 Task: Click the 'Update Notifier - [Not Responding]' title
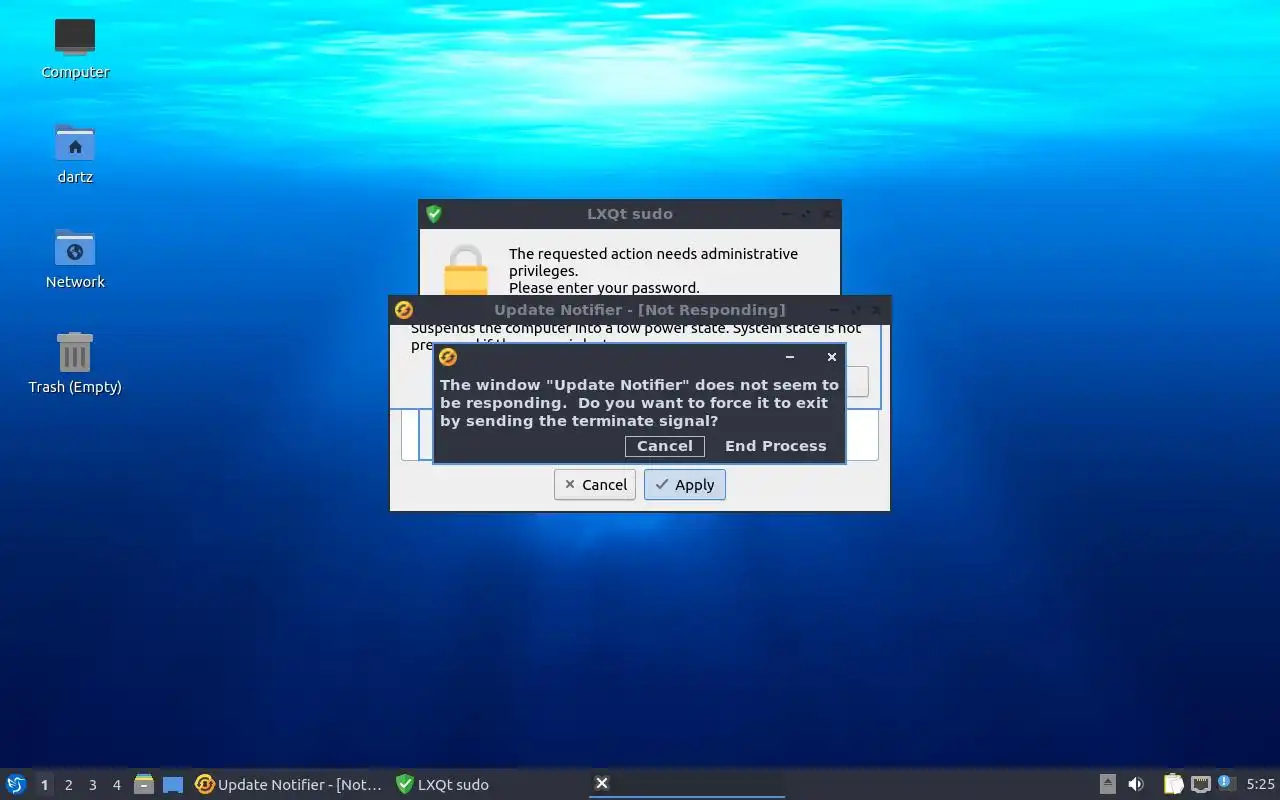pos(640,310)
